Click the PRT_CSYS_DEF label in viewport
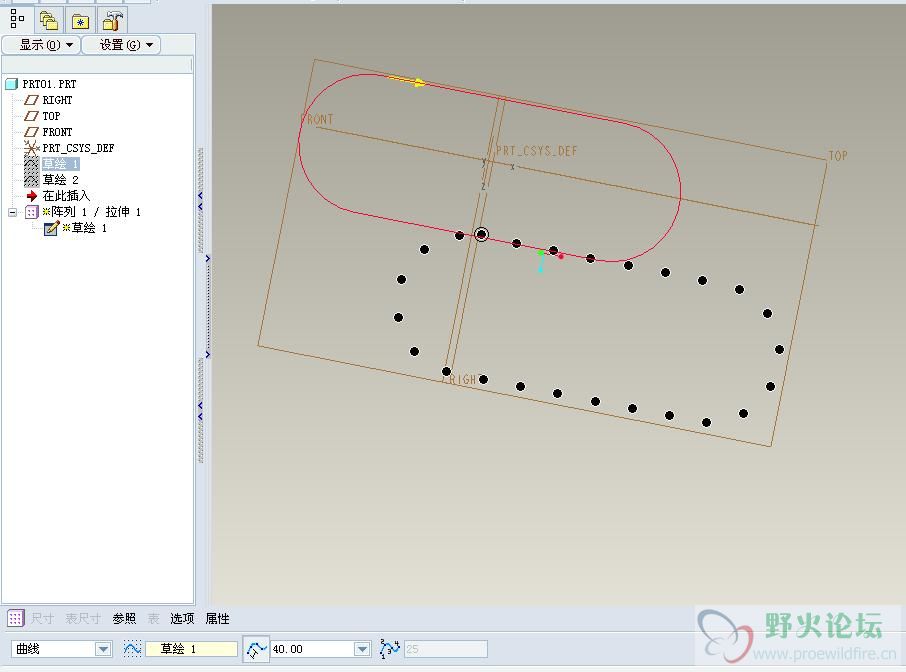906x672 pixels. [536, 151]
